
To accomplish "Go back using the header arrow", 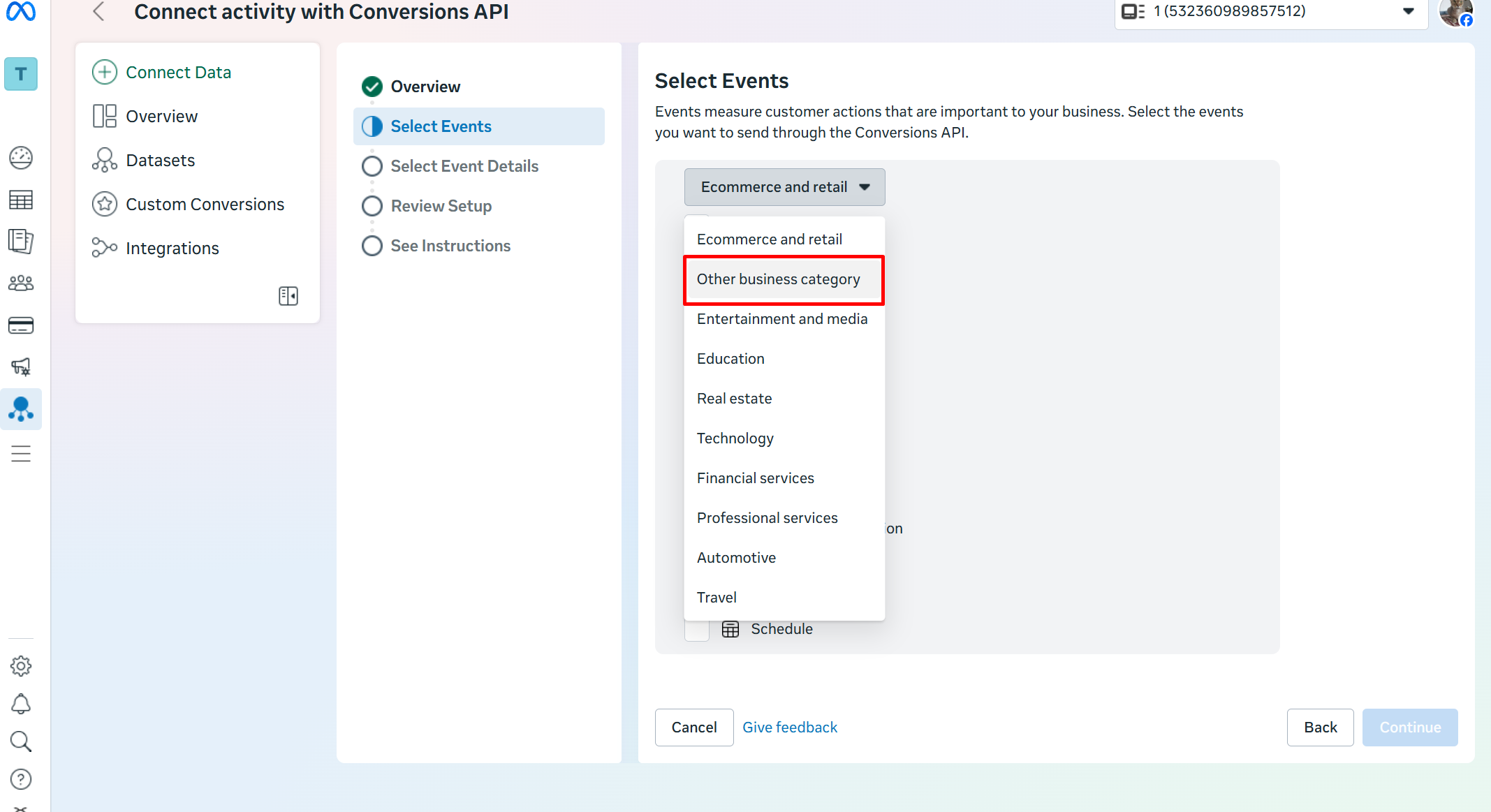I will point(99,12).
